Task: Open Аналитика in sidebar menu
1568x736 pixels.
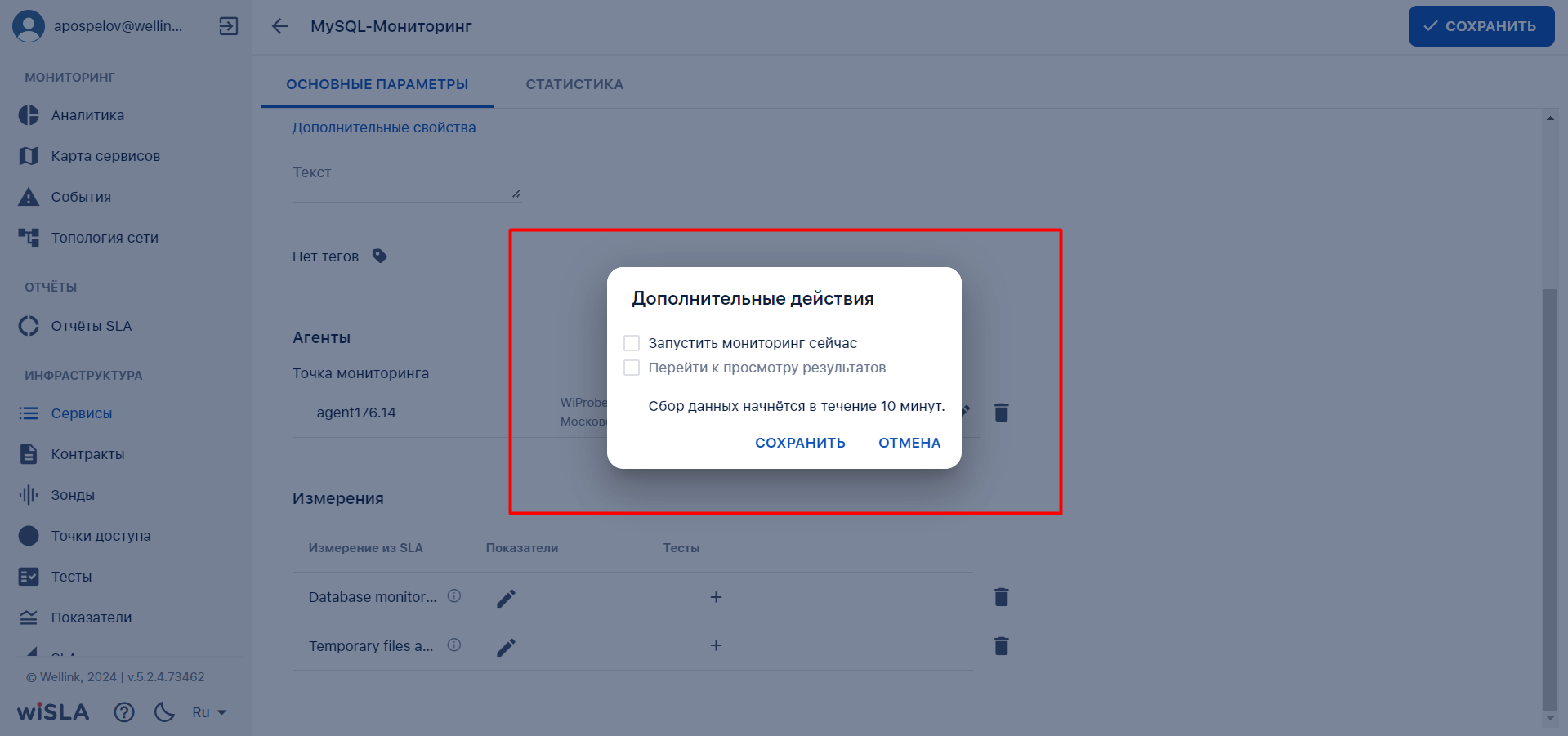Action: [87, 115]
